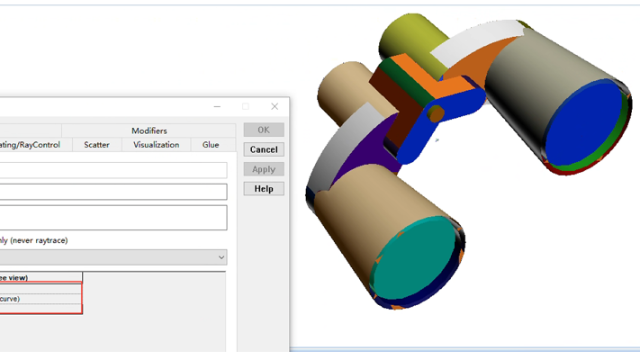Switch to the Modifiers tab
Viewport: 640px width, 360px height.
[x=149, y=131]
